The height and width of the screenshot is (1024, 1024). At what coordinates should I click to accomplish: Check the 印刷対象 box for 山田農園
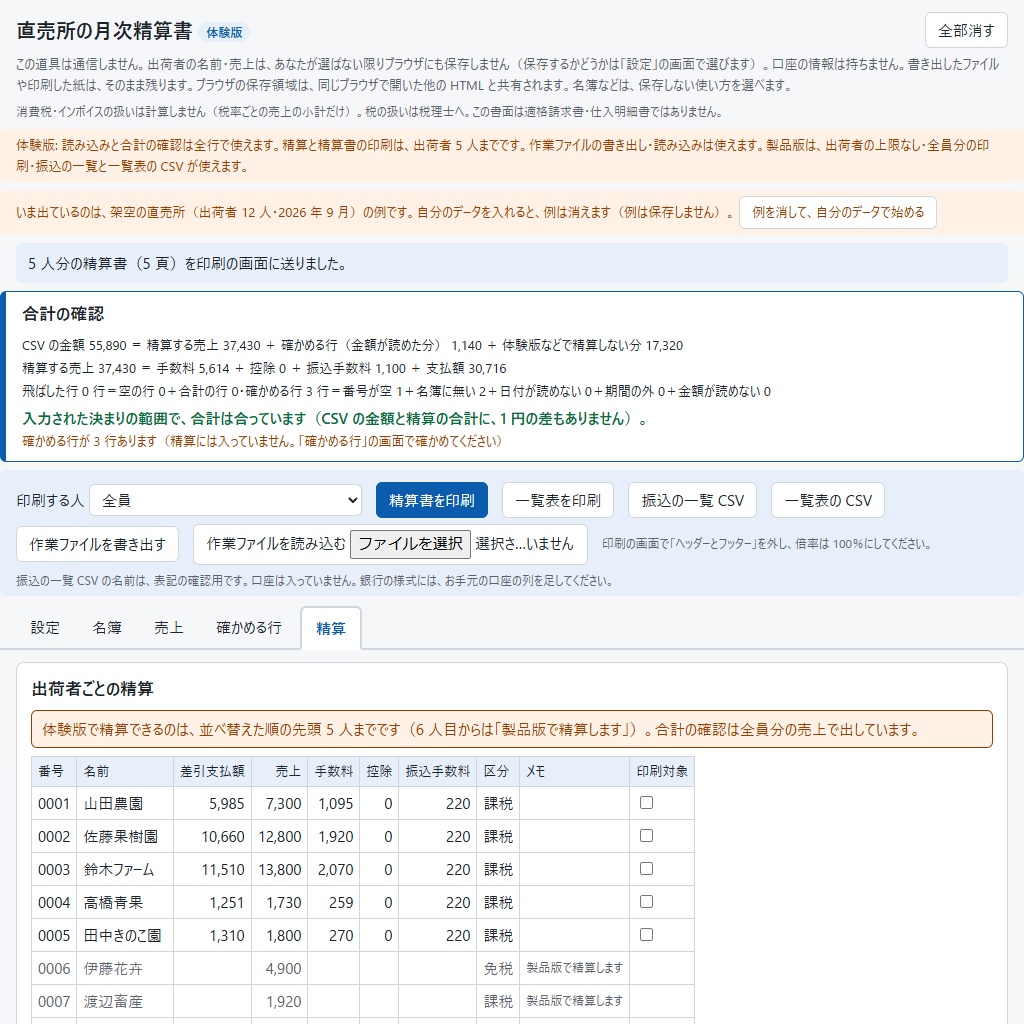[x=647, y=803]
